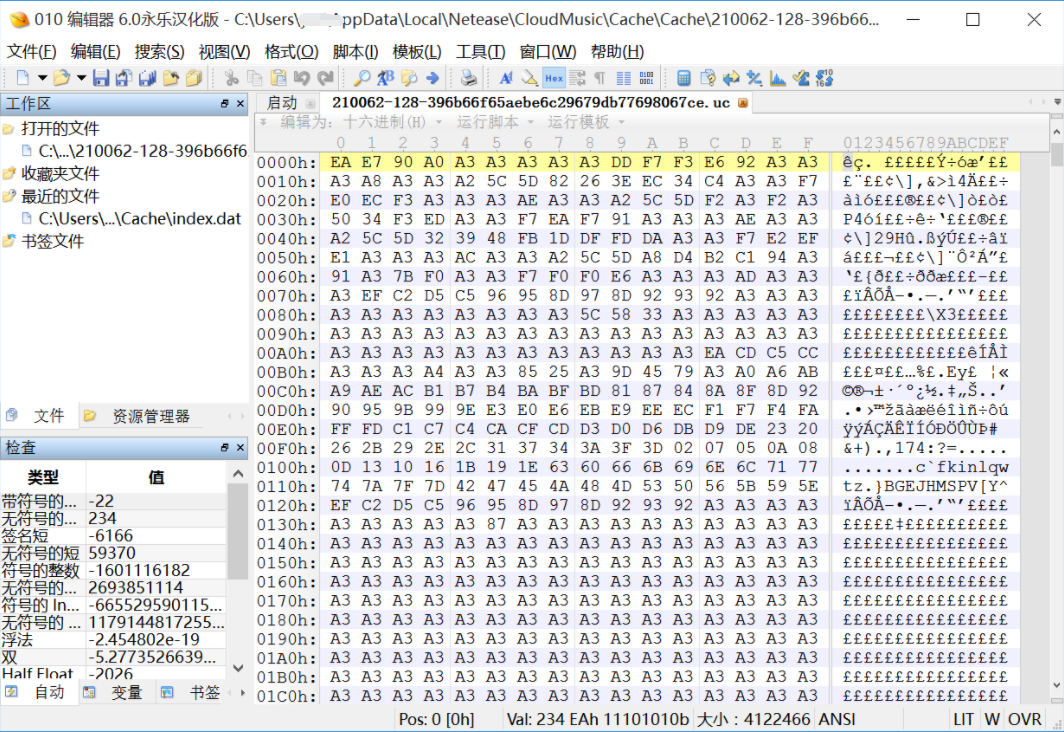The width and height of the screenshot is (1064, 732).
Task: Click the Print icon
Action: tap(468, 78)
